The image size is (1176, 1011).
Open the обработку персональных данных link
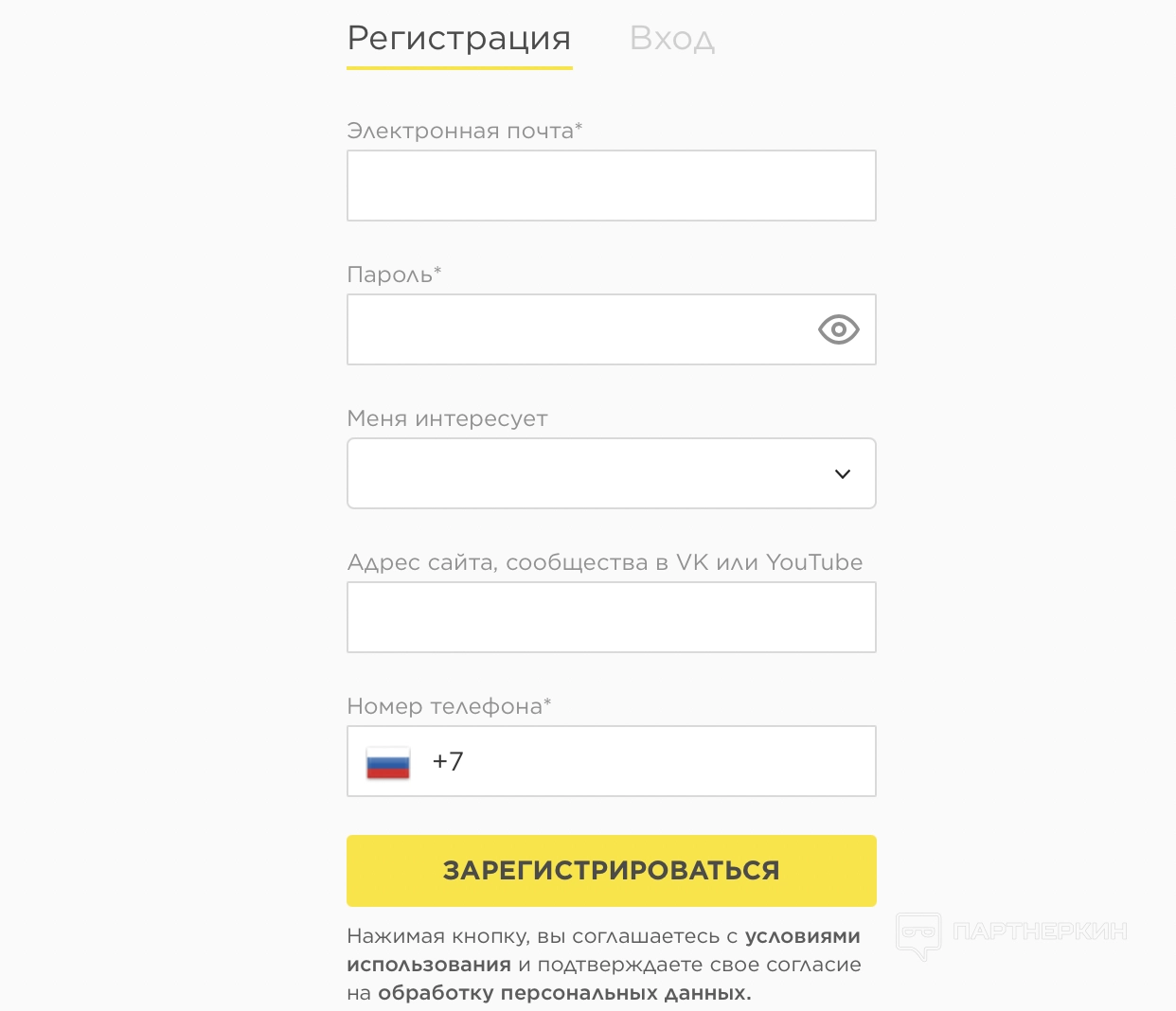[x=564, y=993]
